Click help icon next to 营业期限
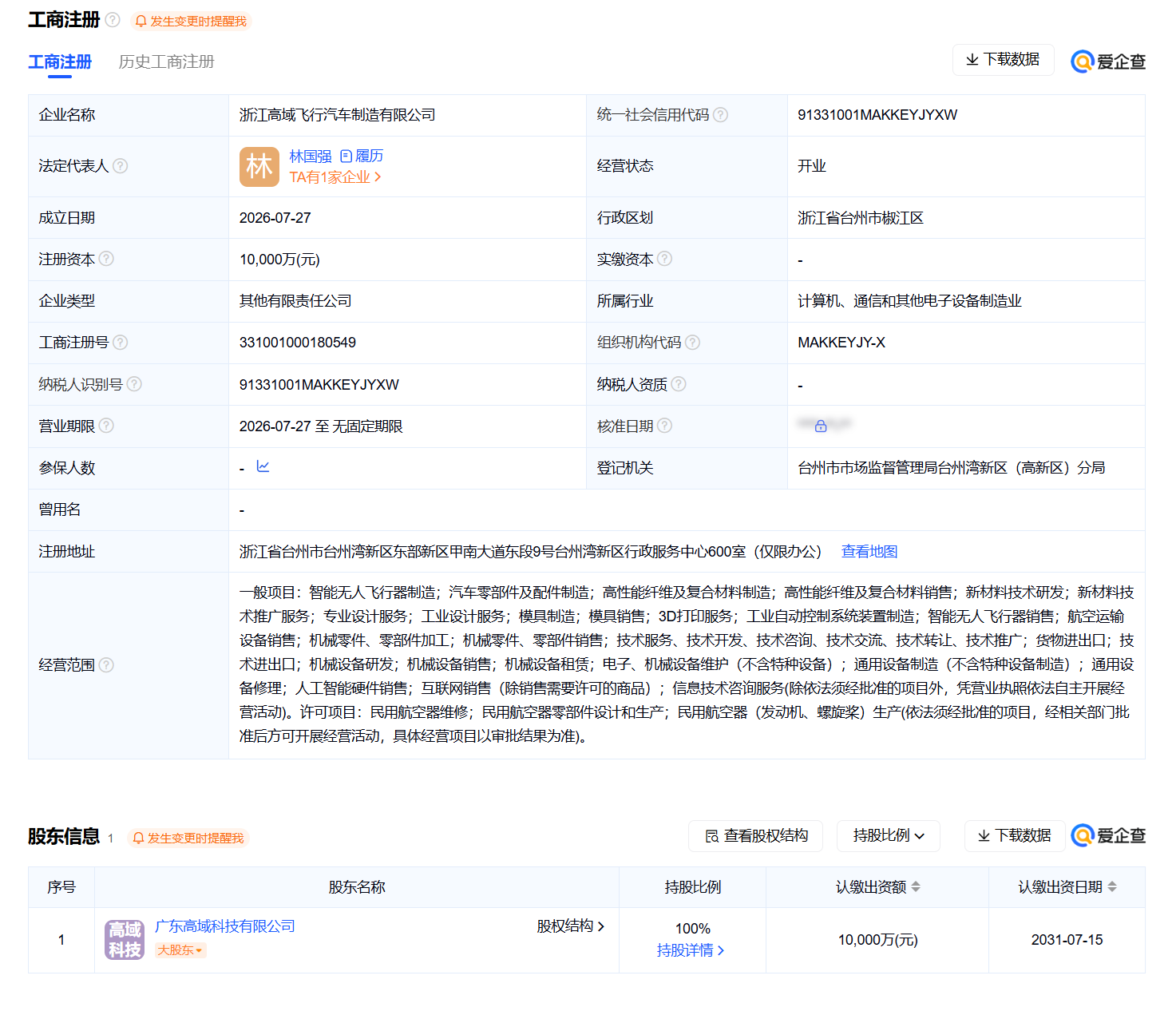The height and width of the screenshot is (1011, 1176). 106,426
